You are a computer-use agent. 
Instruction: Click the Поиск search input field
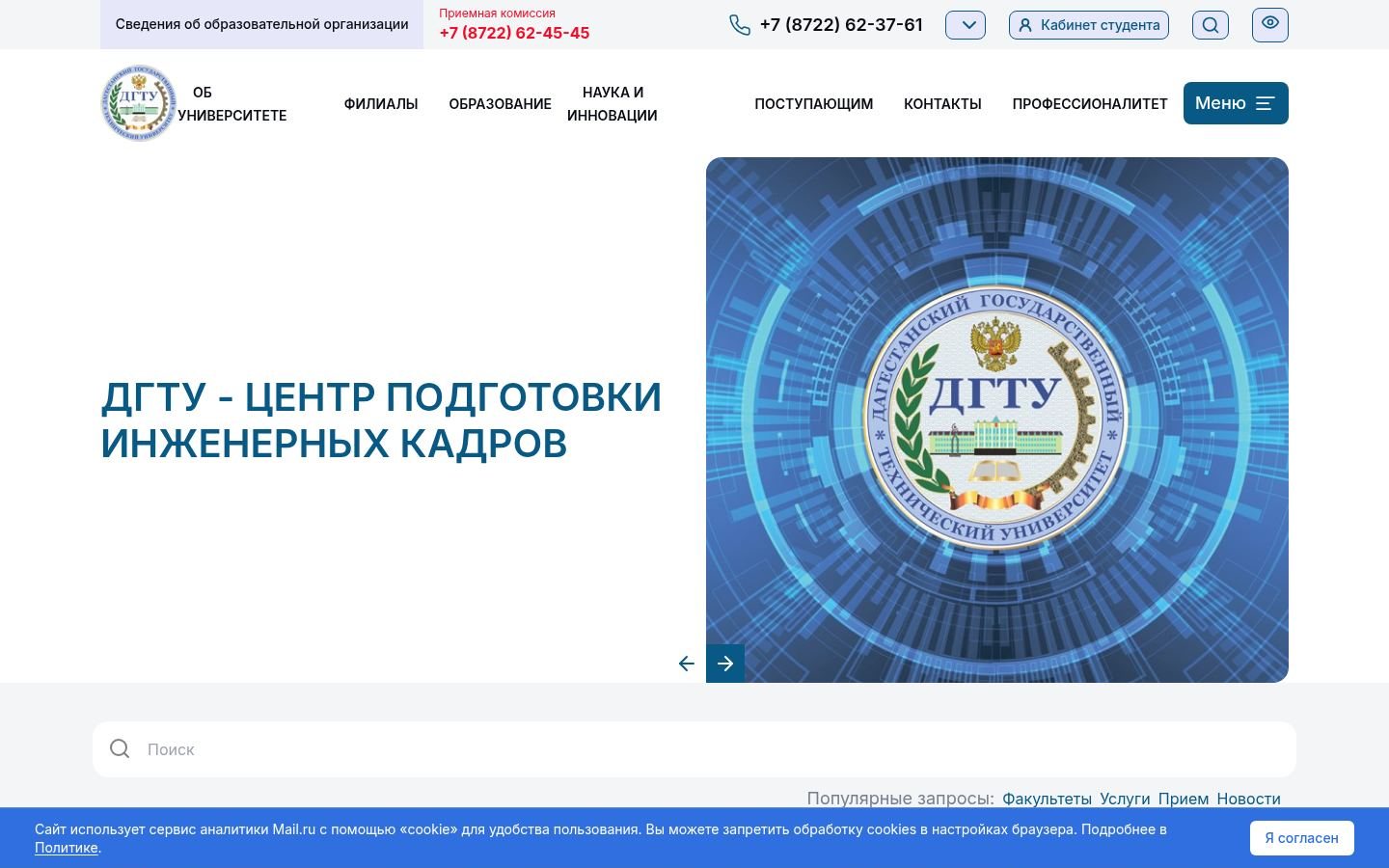coord(694,749)
